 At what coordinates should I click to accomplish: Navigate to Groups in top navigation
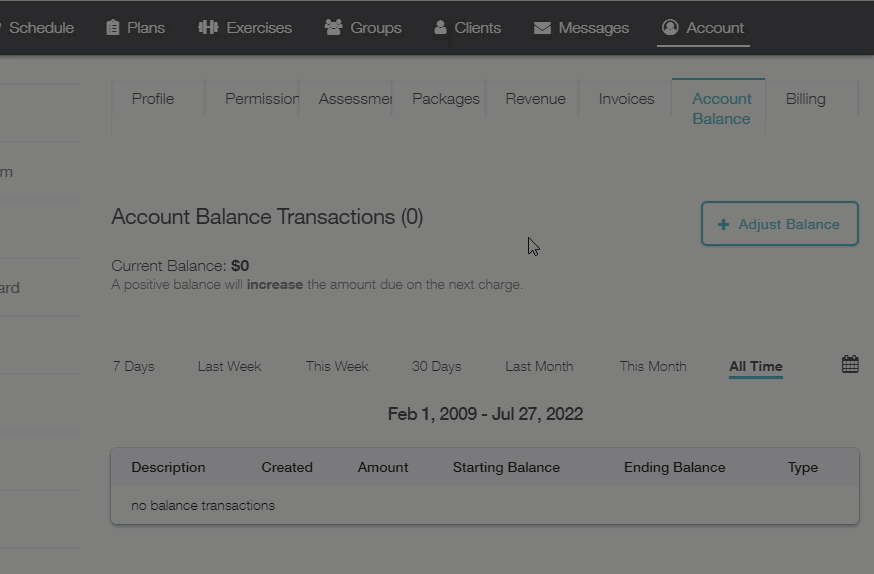pyautogui.click(x=363, y=28)
